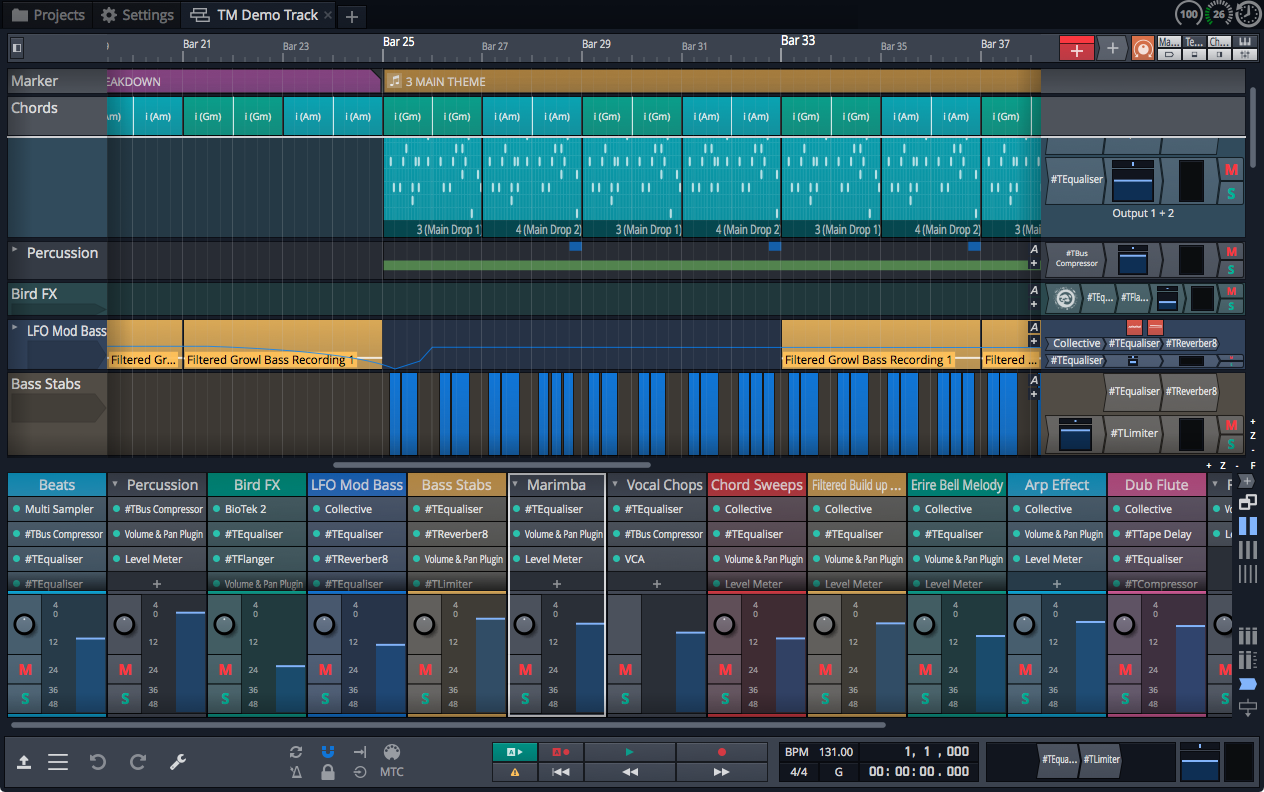Select the metronome click icon near the transport
The image size is (1264, 792).
point(295,772)
